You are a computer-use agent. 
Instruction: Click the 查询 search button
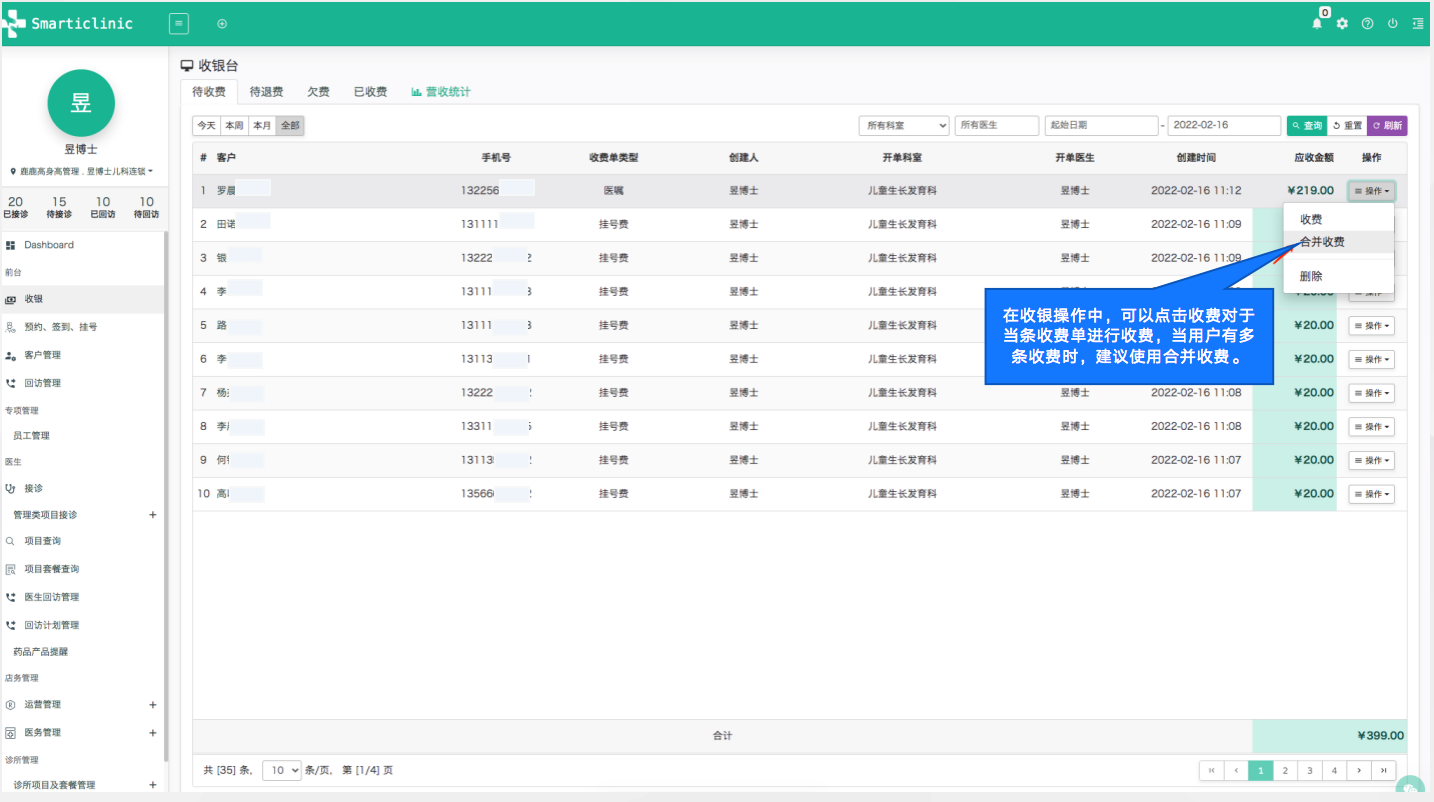(1306, 126)
